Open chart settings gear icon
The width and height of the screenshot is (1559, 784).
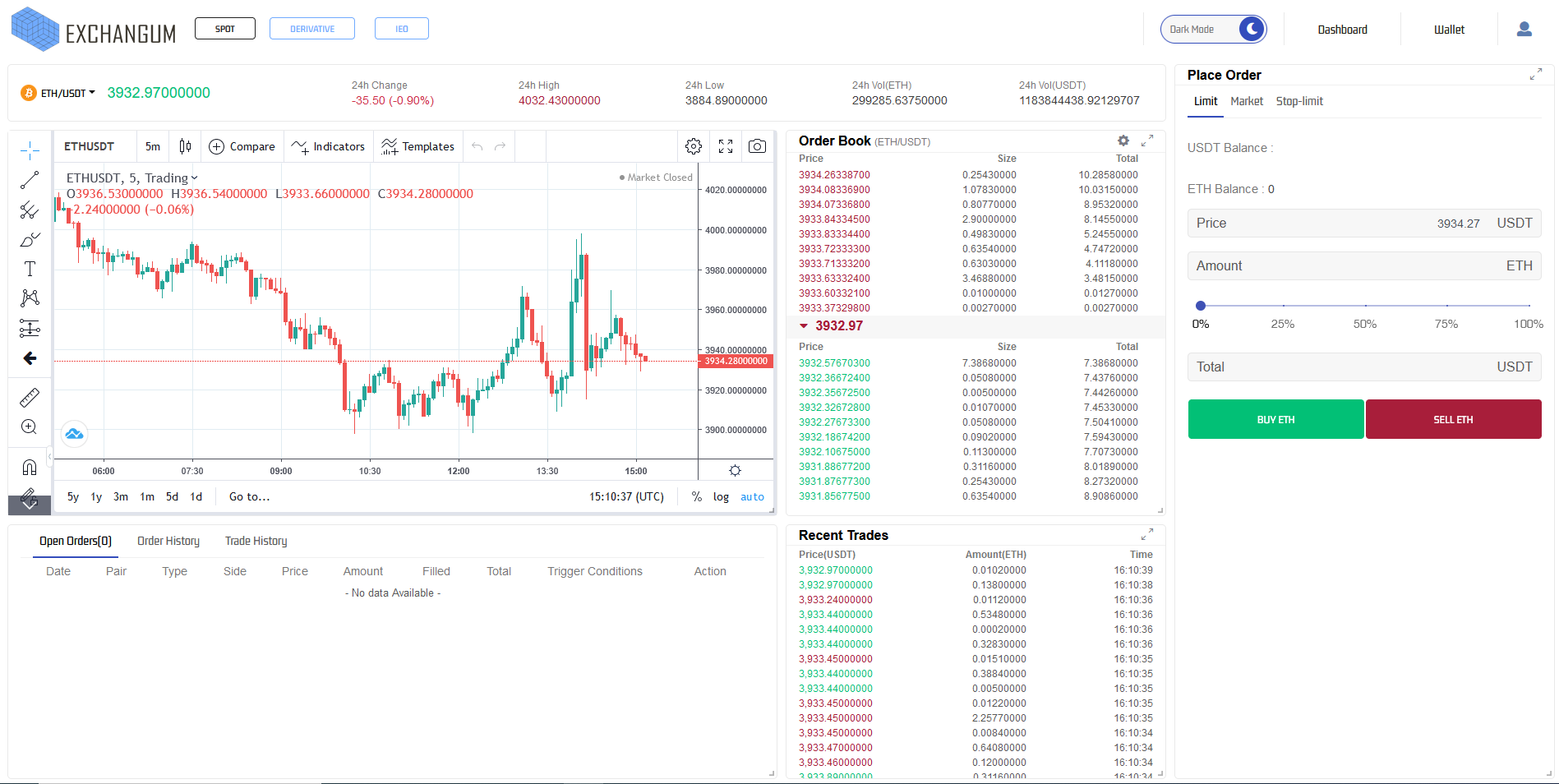pyautogui.click(x=694, y=146)
